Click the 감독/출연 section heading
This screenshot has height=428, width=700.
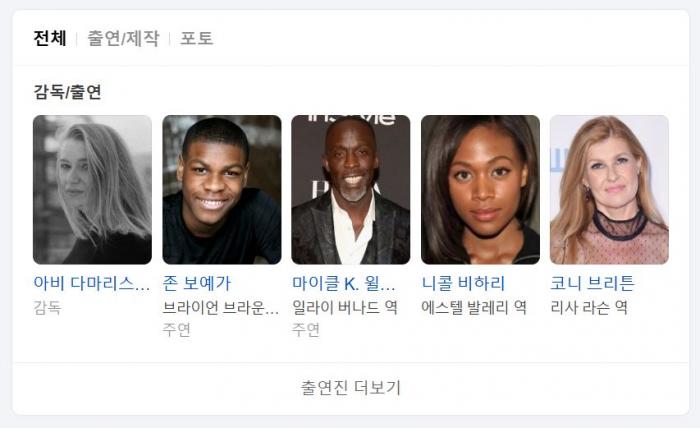tap(67, 92)
